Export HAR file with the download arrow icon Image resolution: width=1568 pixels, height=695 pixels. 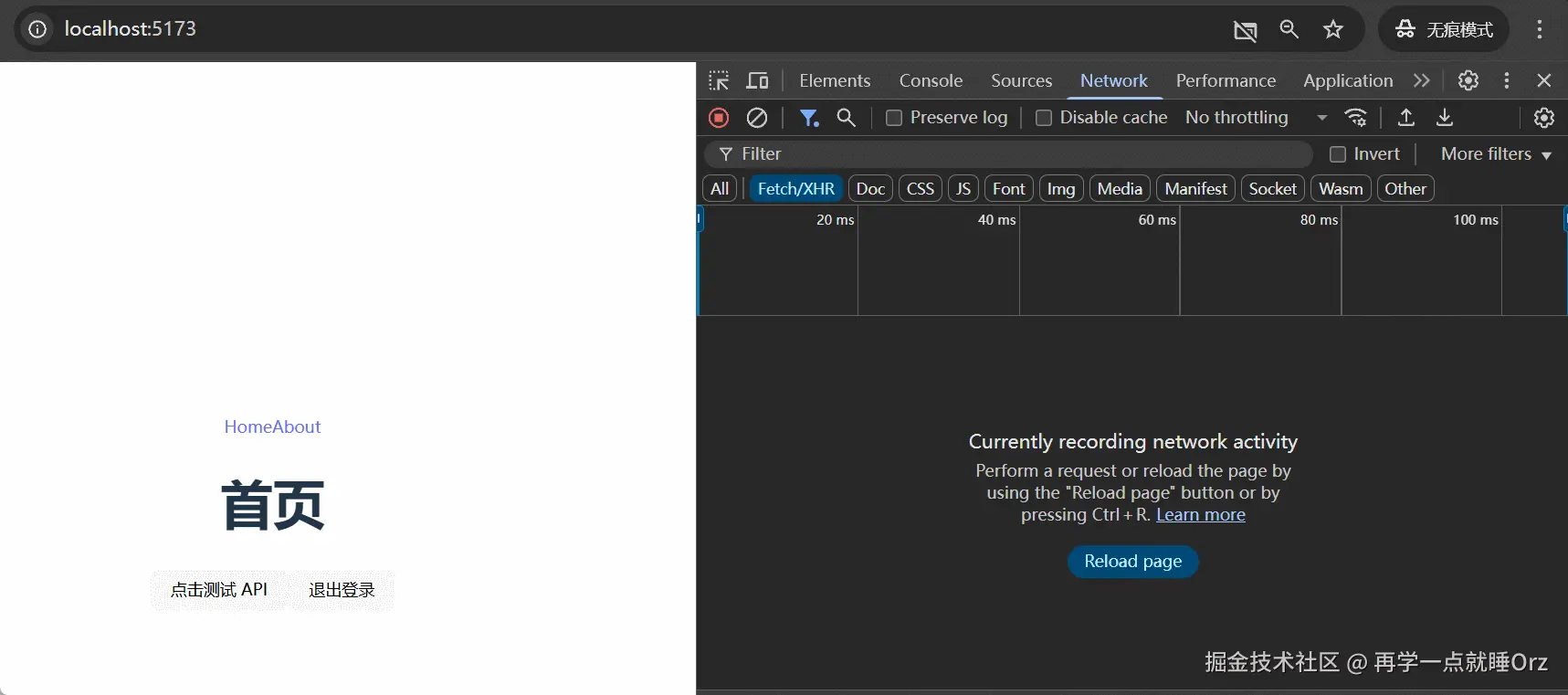tap(1445, 118)
